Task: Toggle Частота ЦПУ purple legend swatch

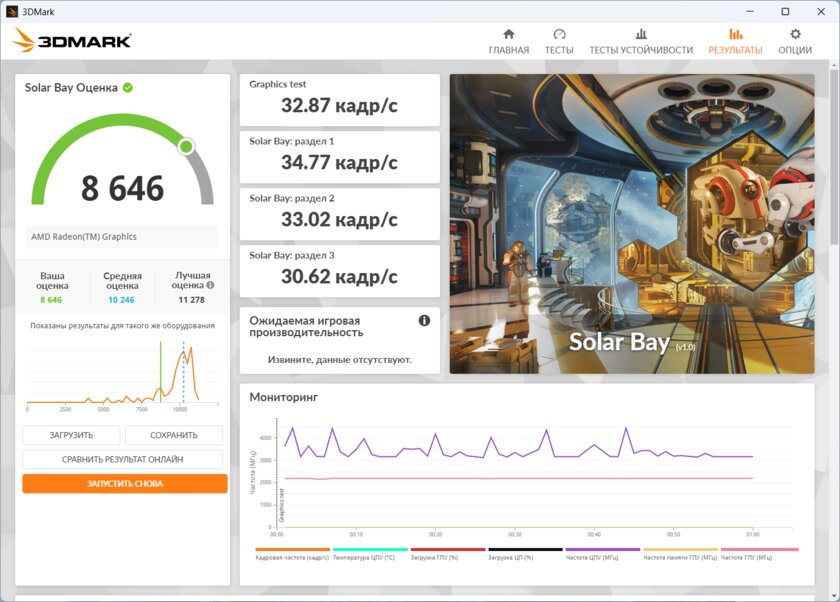Action: 603,549
